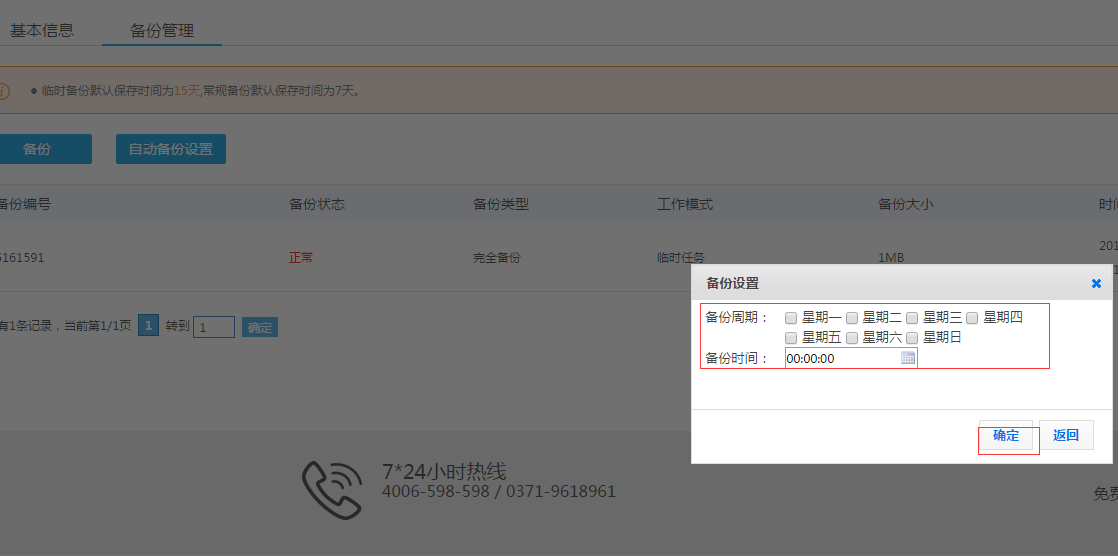Click the info icon beside the notice
This screenshot has height=556, width=1118.
[3, 91]
